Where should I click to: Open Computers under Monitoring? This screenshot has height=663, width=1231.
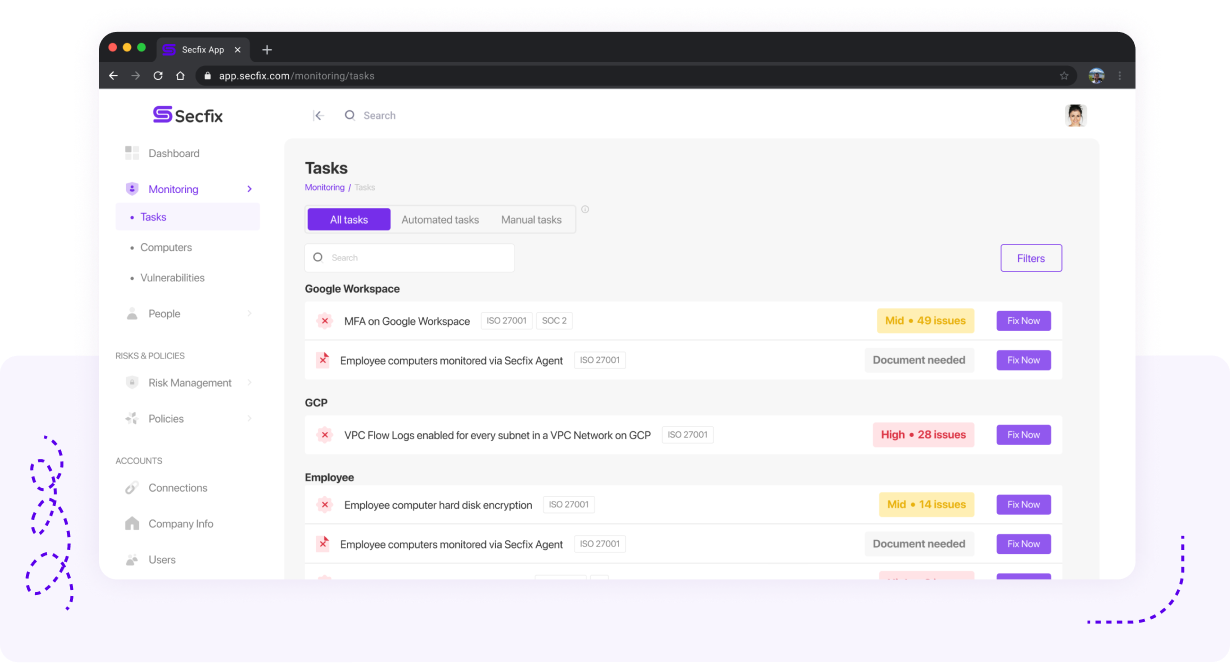(166, 248)
